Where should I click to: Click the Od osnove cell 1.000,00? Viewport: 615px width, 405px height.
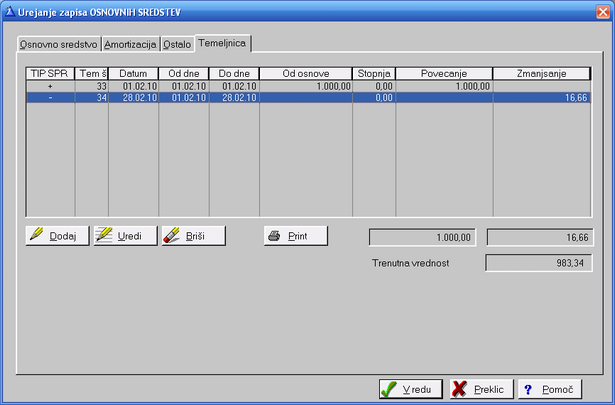pos(306,86)
